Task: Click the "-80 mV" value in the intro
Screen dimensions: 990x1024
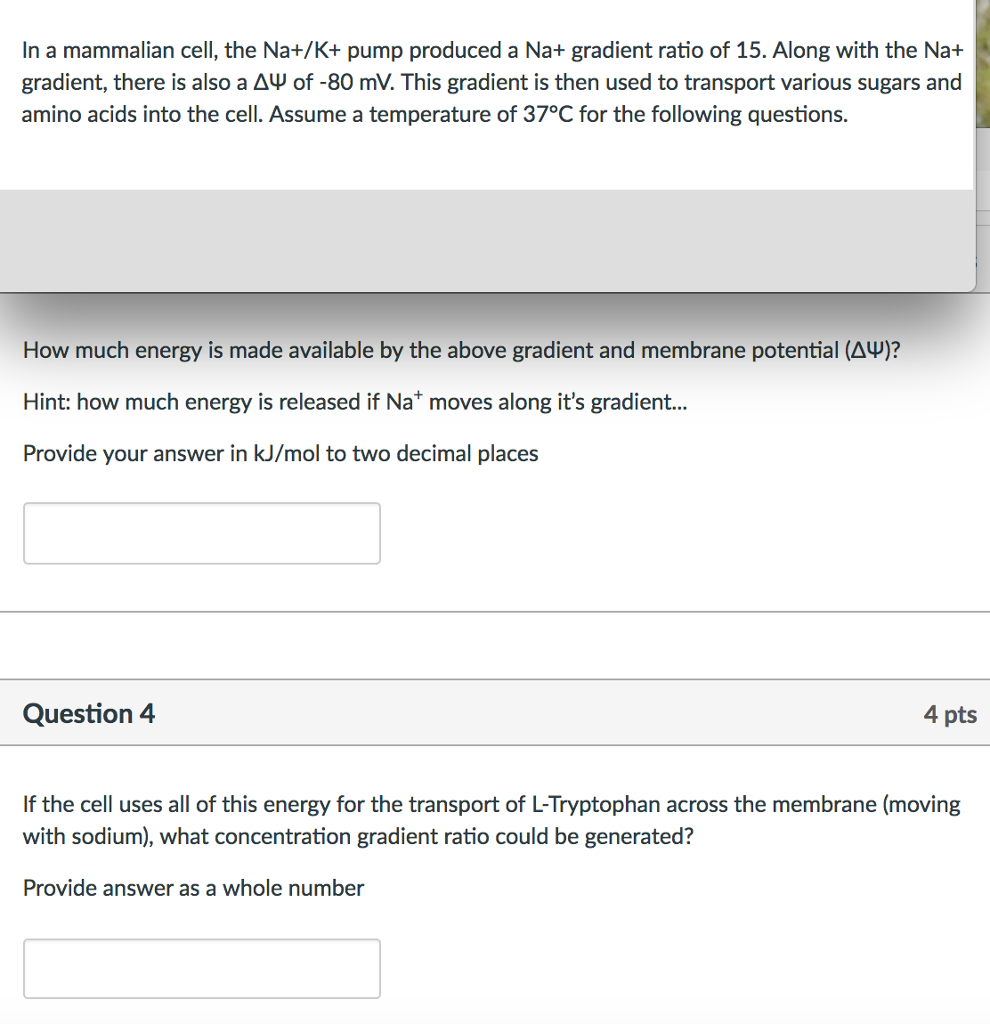Action: tap(339, 83)
